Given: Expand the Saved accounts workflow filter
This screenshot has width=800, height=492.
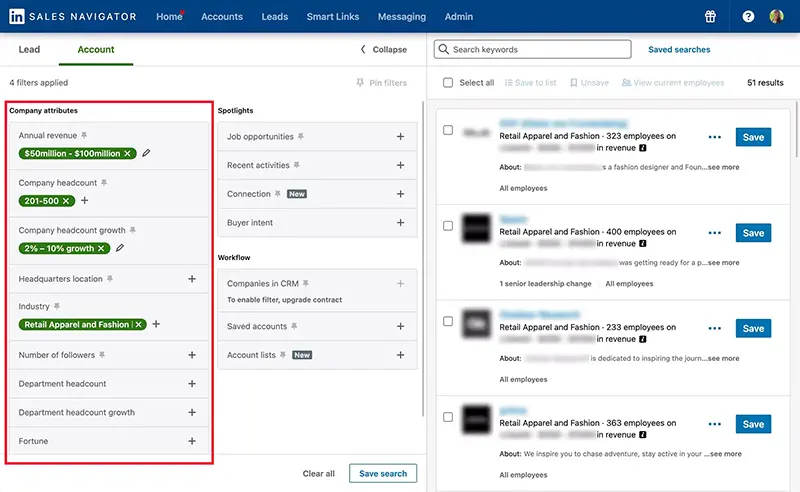Looking at the screenshot, I should tap(401, 326).
